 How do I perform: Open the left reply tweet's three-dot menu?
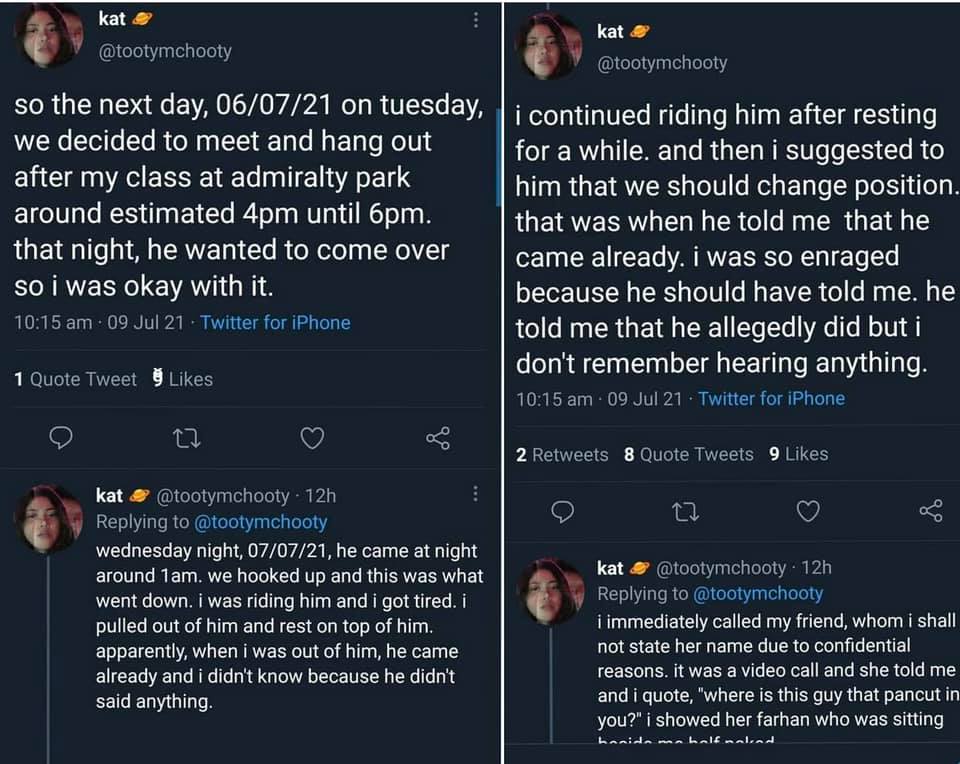coord(475,494)
